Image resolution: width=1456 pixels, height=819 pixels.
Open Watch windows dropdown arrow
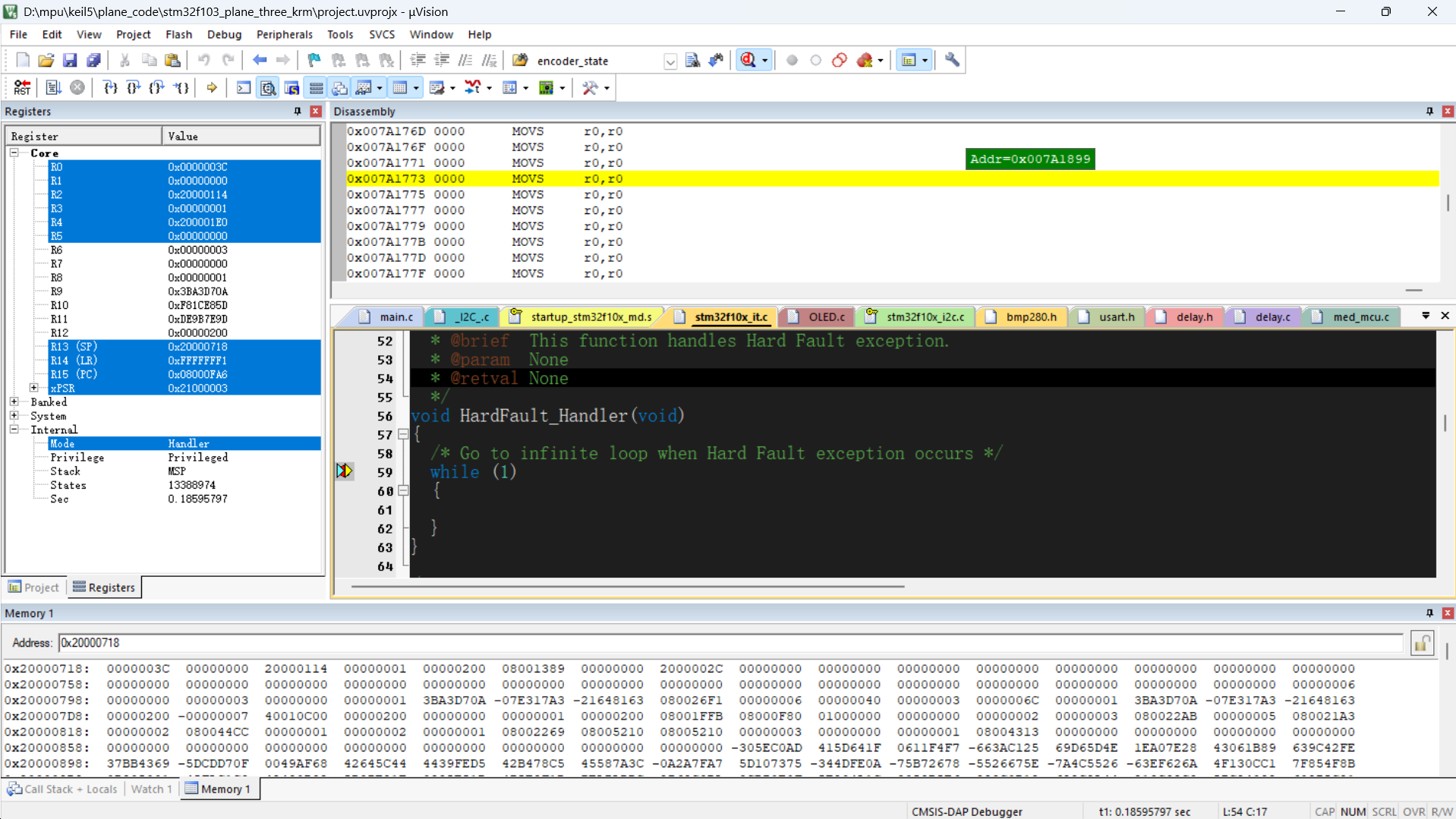coord(380,88)
